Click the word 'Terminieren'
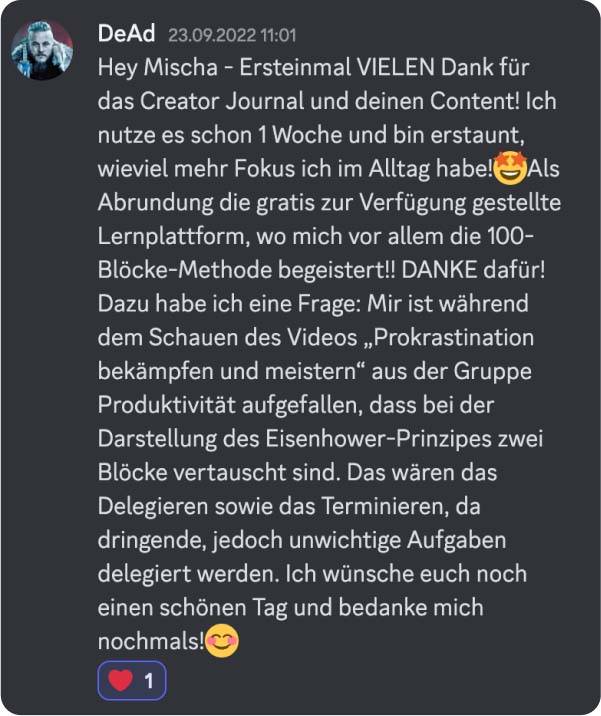The image size is (601, 716). point(384,506)
